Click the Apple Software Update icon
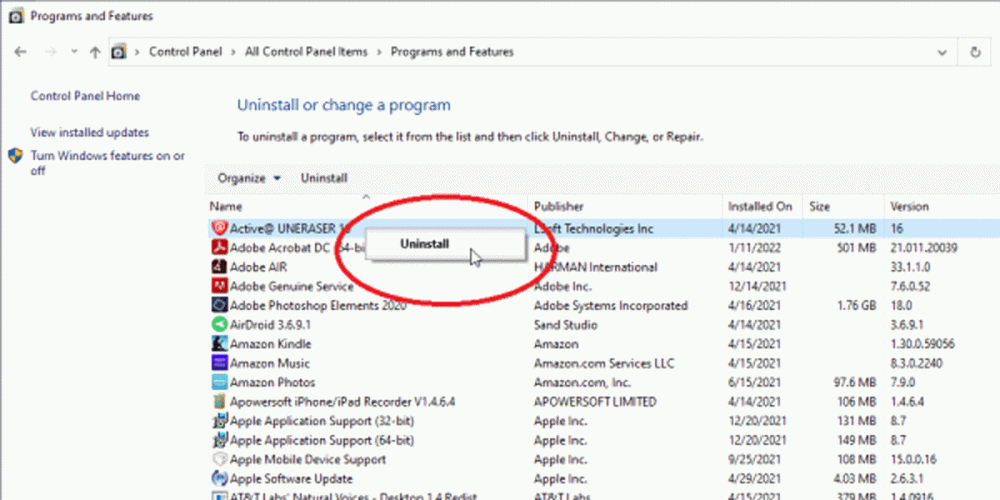 pyautogui.click(x=220, y=479)
